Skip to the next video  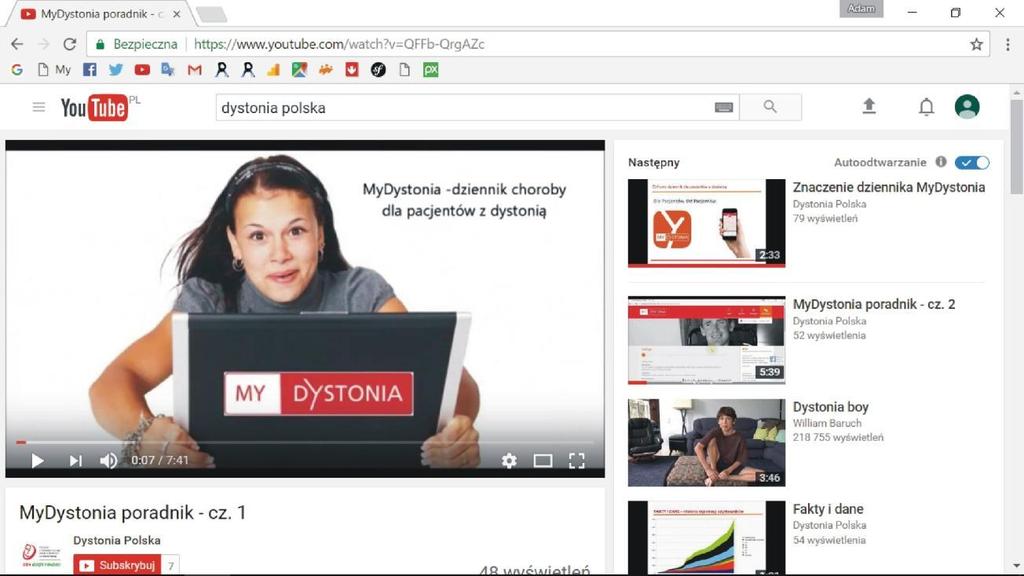[x=76, y=461]
